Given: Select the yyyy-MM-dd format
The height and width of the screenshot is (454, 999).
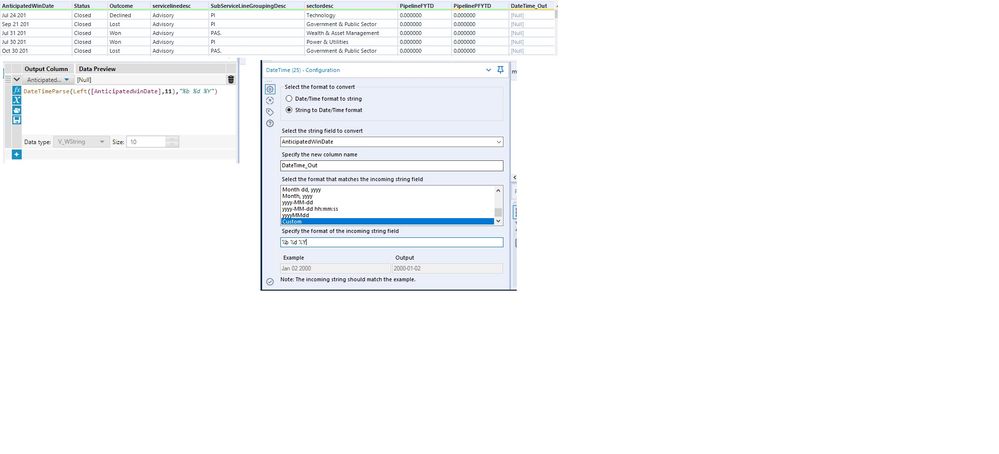Looking at the screenshot, I should point(298,202).
